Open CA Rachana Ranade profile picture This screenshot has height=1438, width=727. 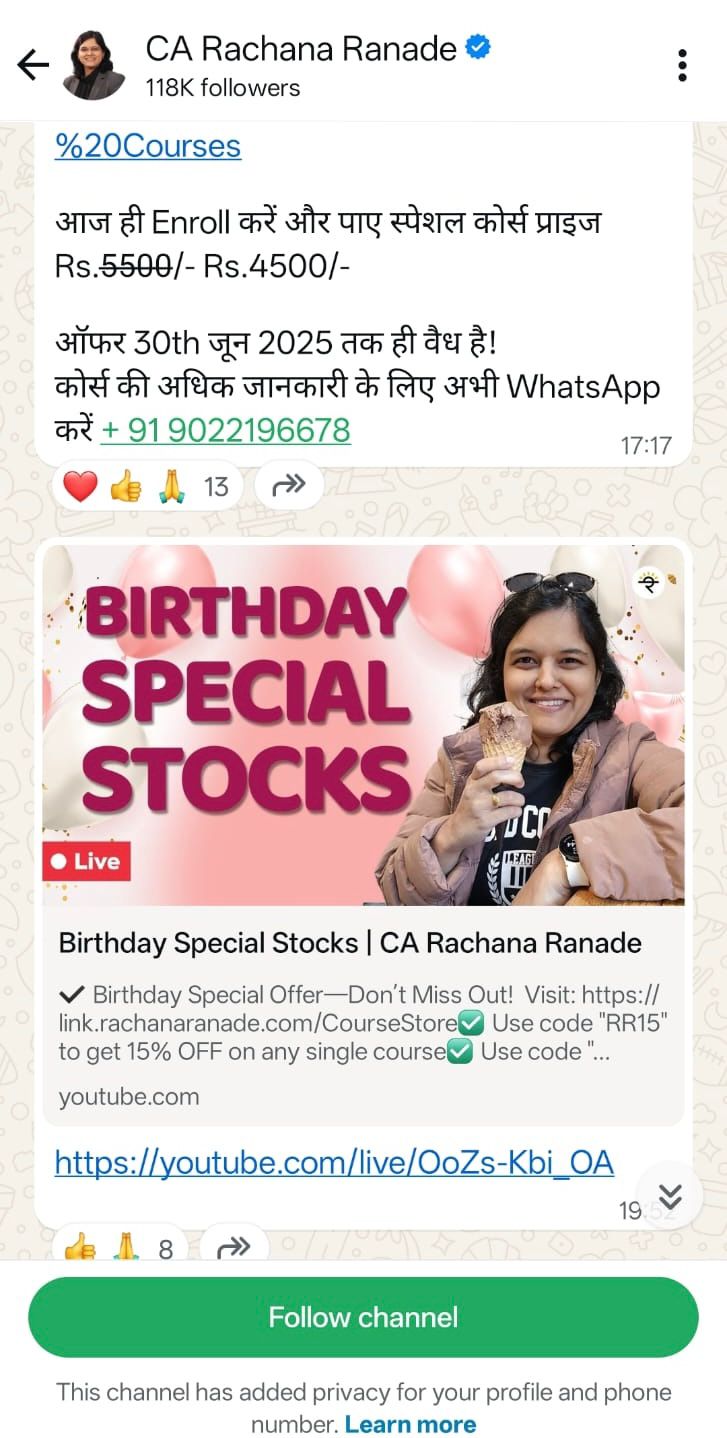[94, 65]
